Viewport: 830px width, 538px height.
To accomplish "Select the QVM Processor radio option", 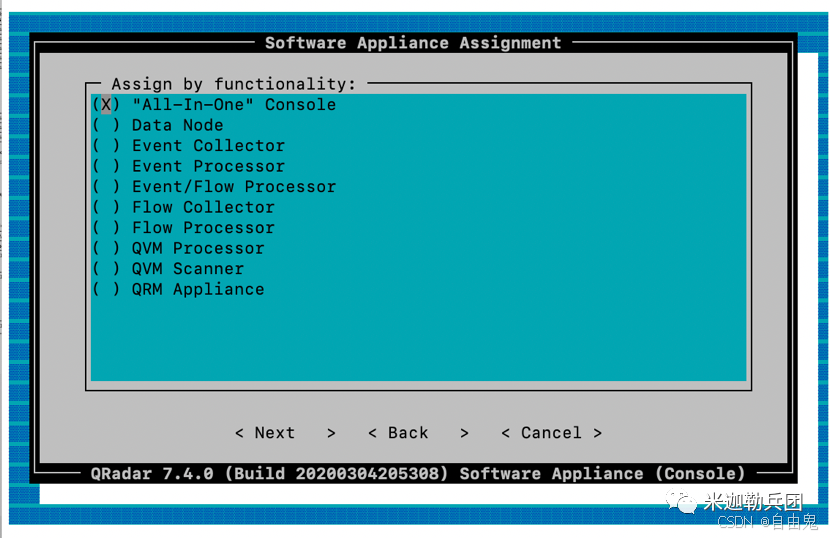I will tap(178, 248).
